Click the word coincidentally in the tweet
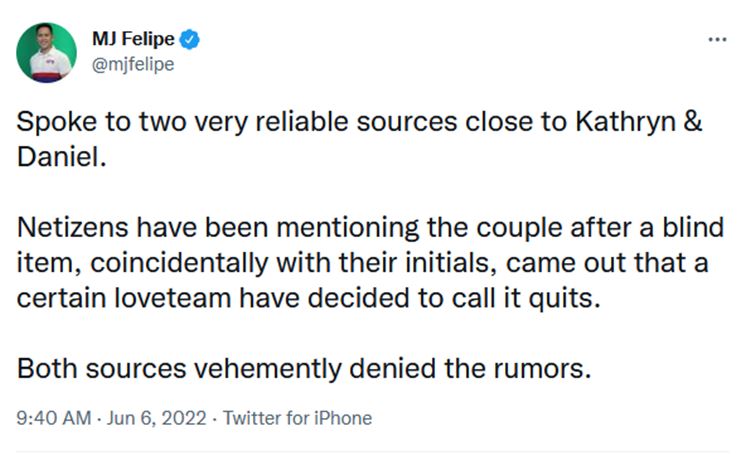Screen dimensions: 750x455 coord(178,263)
